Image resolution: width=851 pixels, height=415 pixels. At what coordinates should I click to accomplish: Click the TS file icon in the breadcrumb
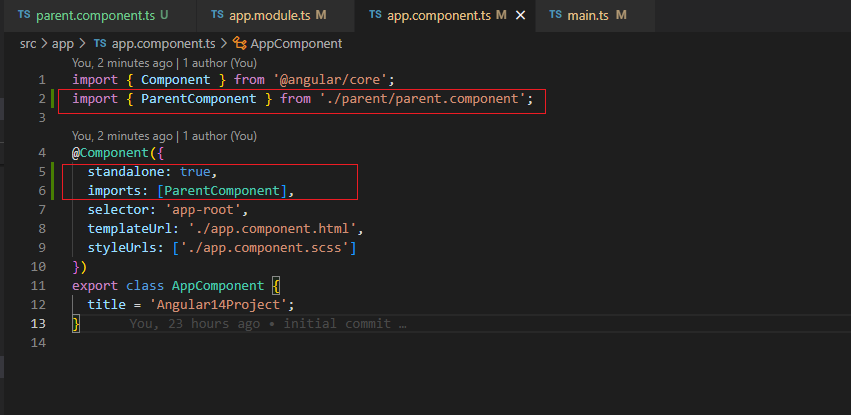click(x=100, y=44)
